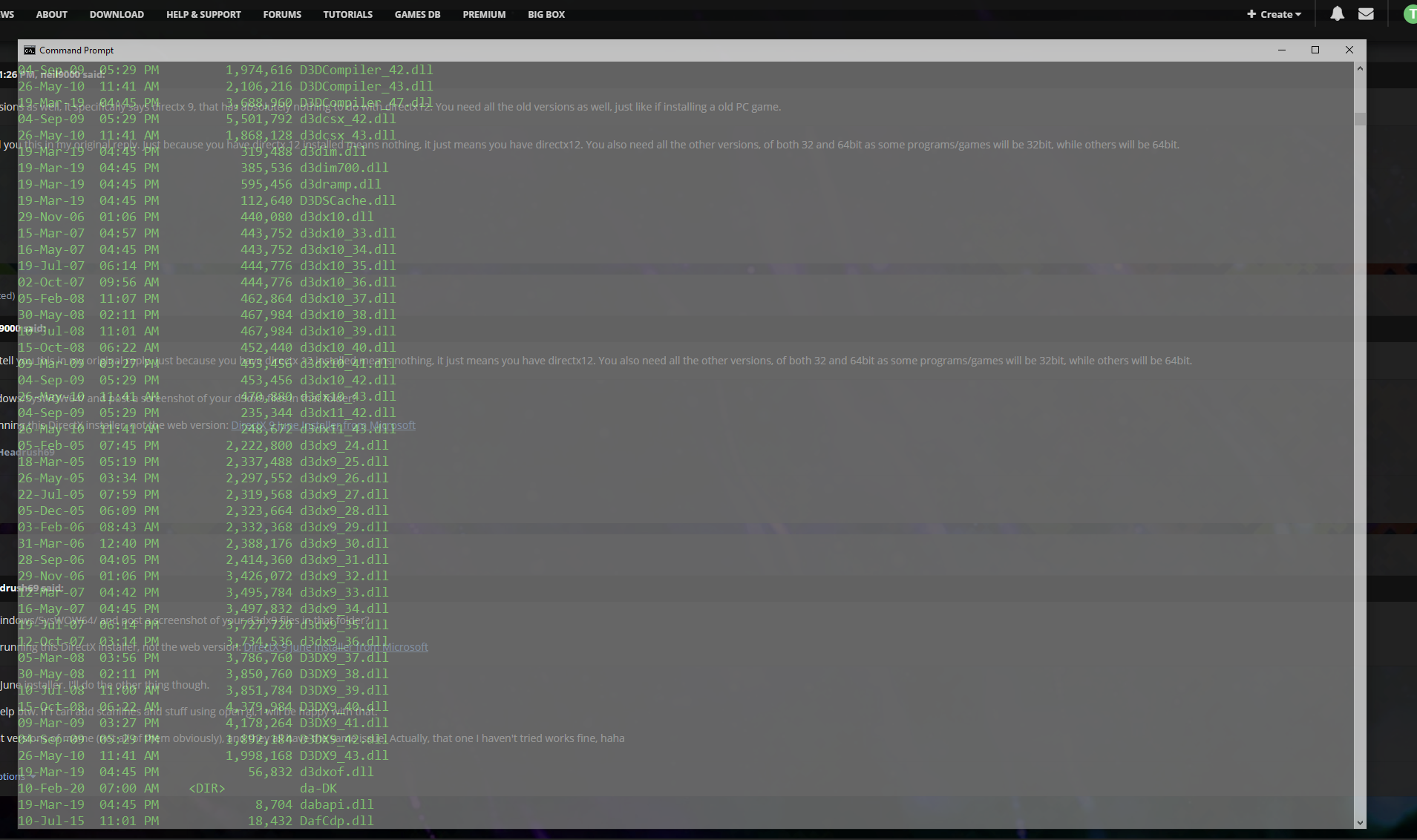Click the 3,497,832 file size value
The width and height of the screenshot is (1417, 840).
[259, 608]
